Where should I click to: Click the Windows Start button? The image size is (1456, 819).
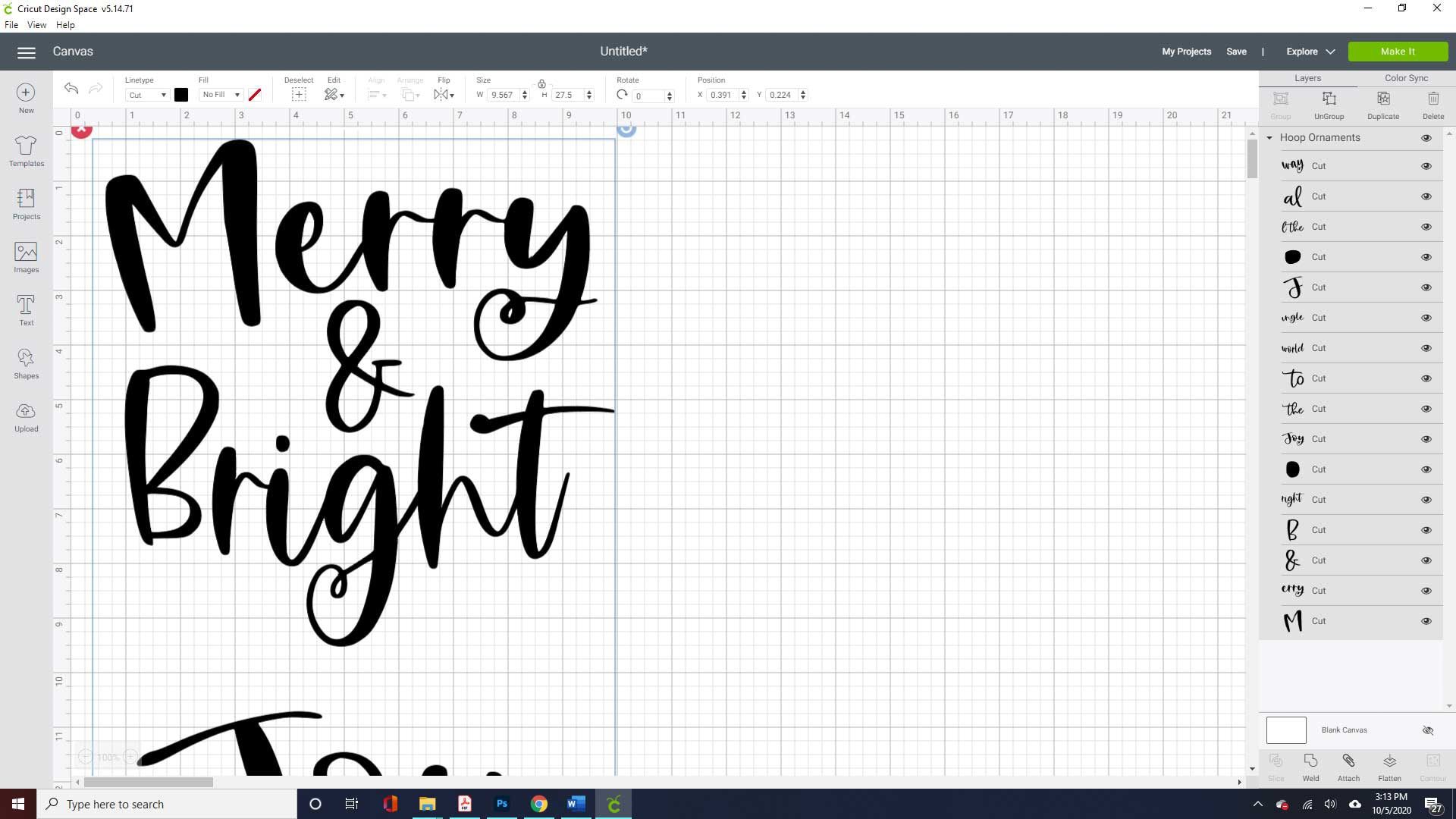[18, 804]
